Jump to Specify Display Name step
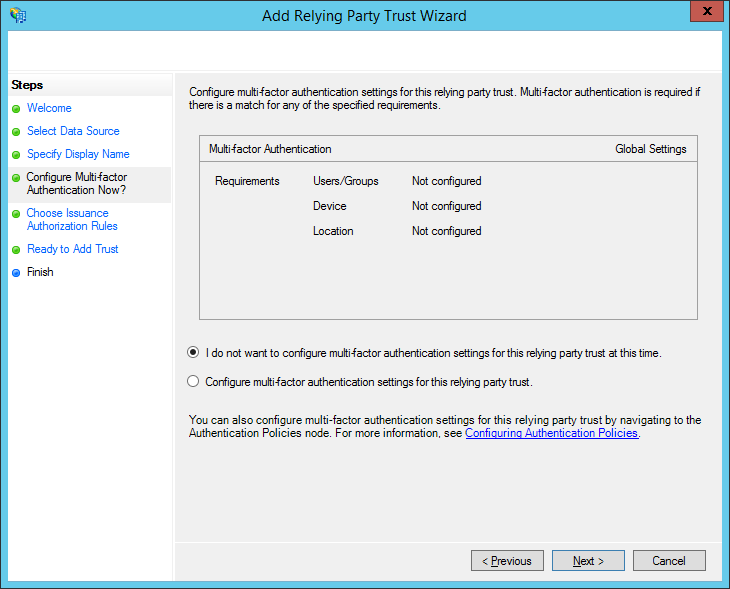The height and width of the screenshot is (589, 730). (78, 154)
